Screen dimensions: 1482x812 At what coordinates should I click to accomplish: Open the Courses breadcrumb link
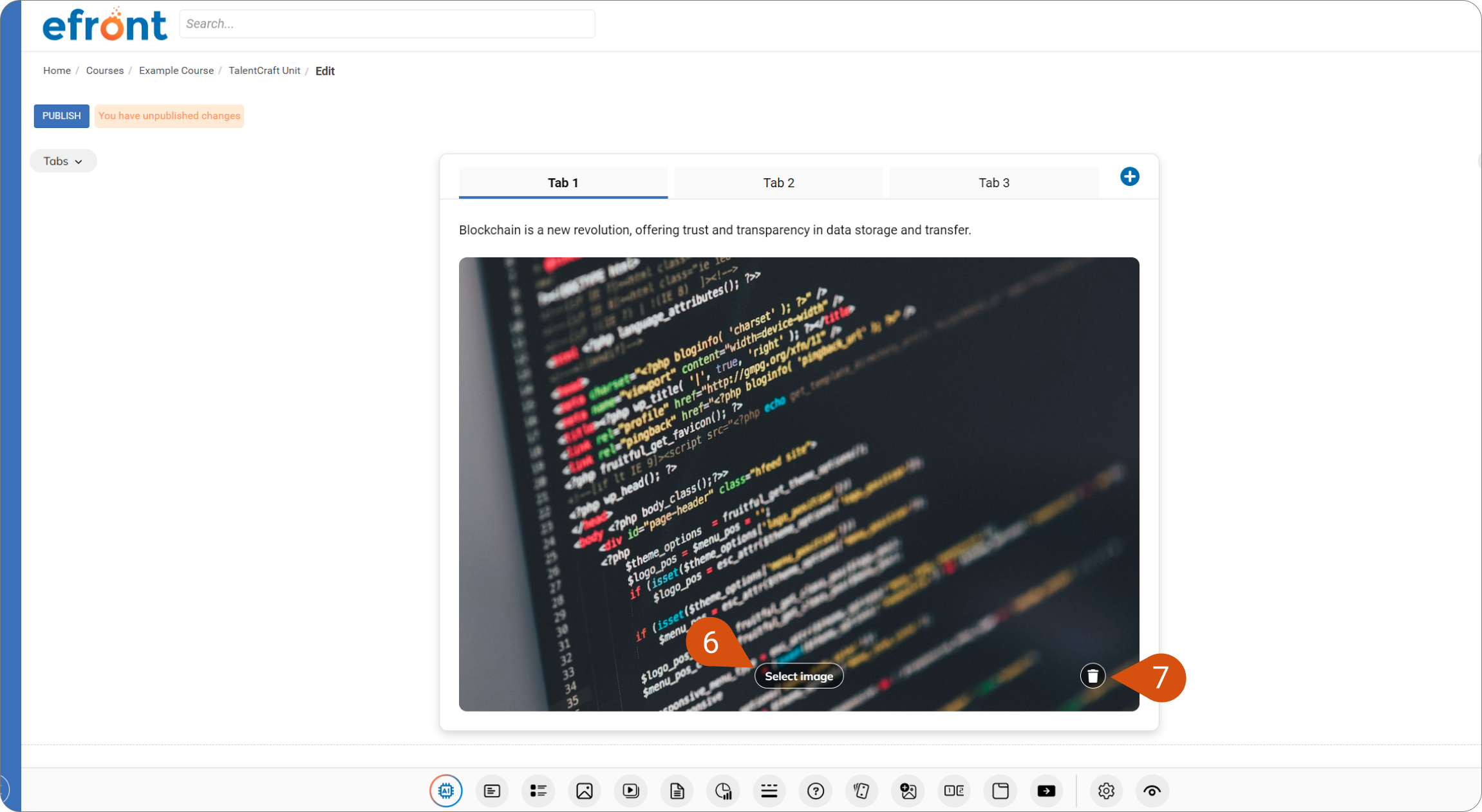(x=105, y=71)
